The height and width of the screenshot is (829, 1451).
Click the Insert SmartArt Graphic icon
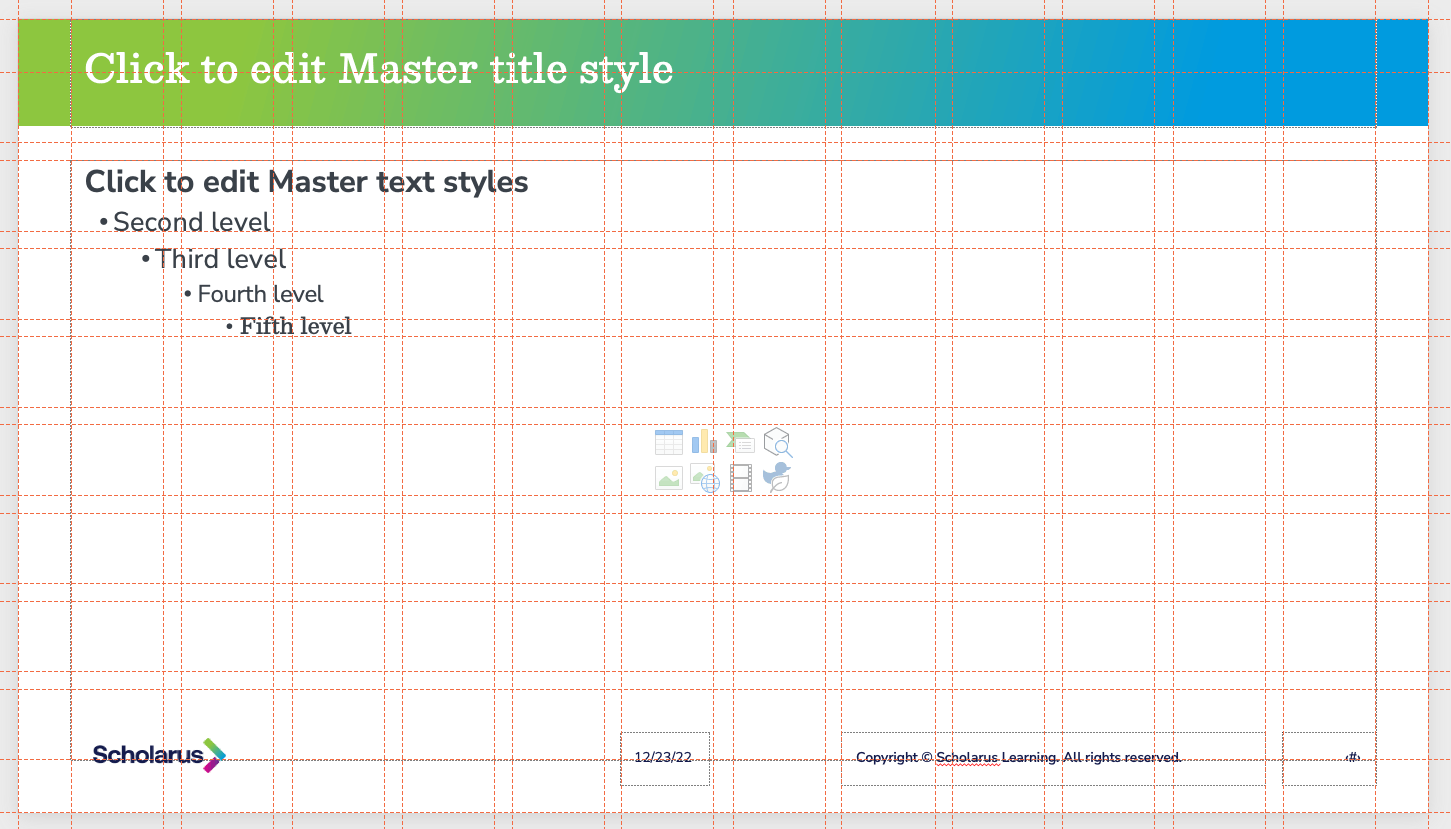(740, 442)
